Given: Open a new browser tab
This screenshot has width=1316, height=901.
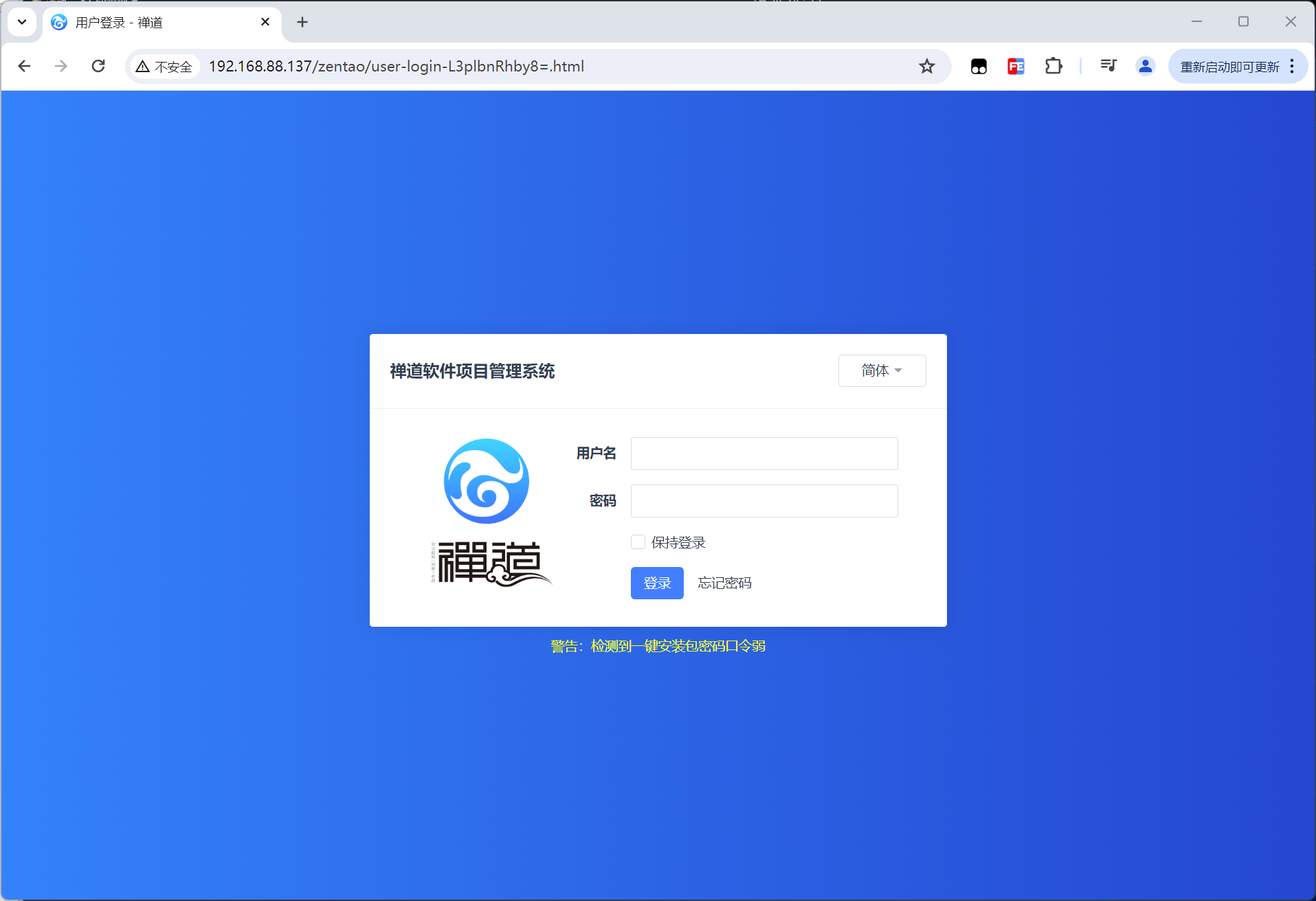Looking at the screenshot, I should pos(302,22).
